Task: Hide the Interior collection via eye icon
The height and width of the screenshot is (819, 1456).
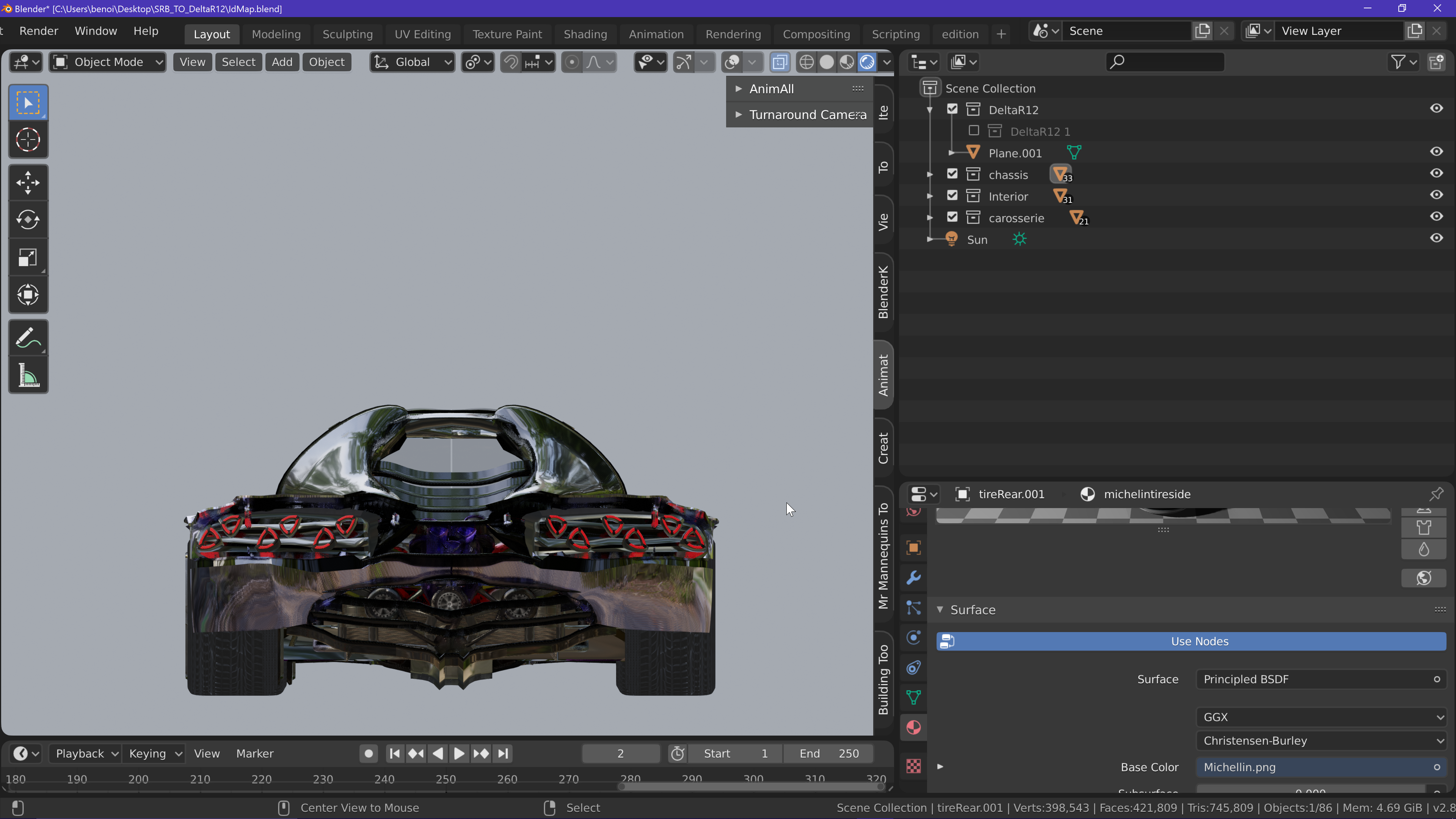Action: (1436, 195)
